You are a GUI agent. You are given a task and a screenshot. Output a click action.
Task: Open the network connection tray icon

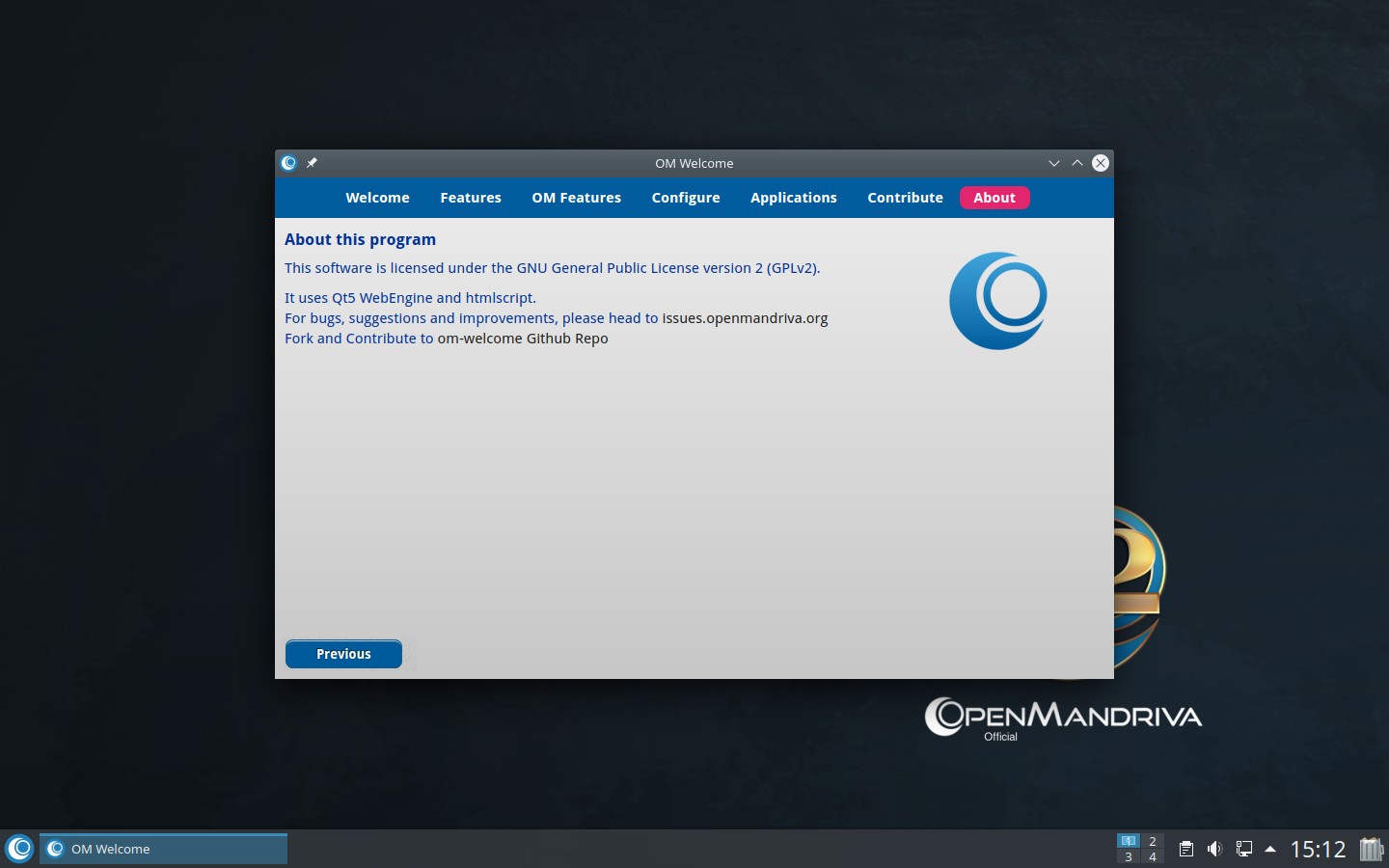point(1243,849)
